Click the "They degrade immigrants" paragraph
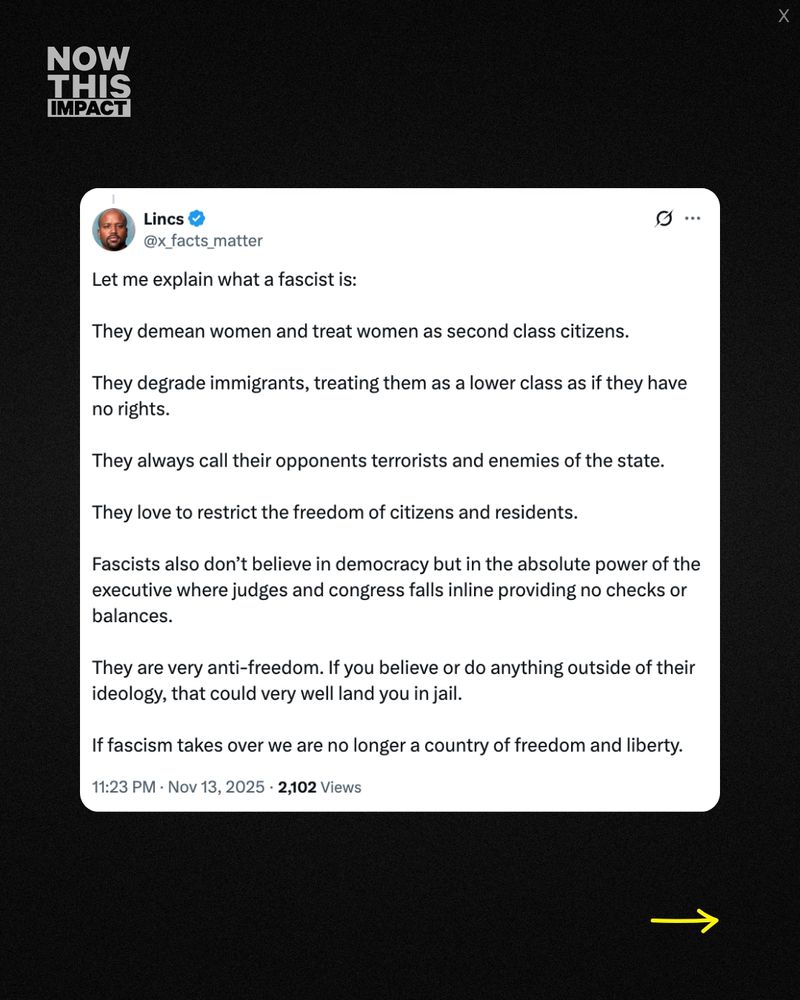 click(389, 396)
